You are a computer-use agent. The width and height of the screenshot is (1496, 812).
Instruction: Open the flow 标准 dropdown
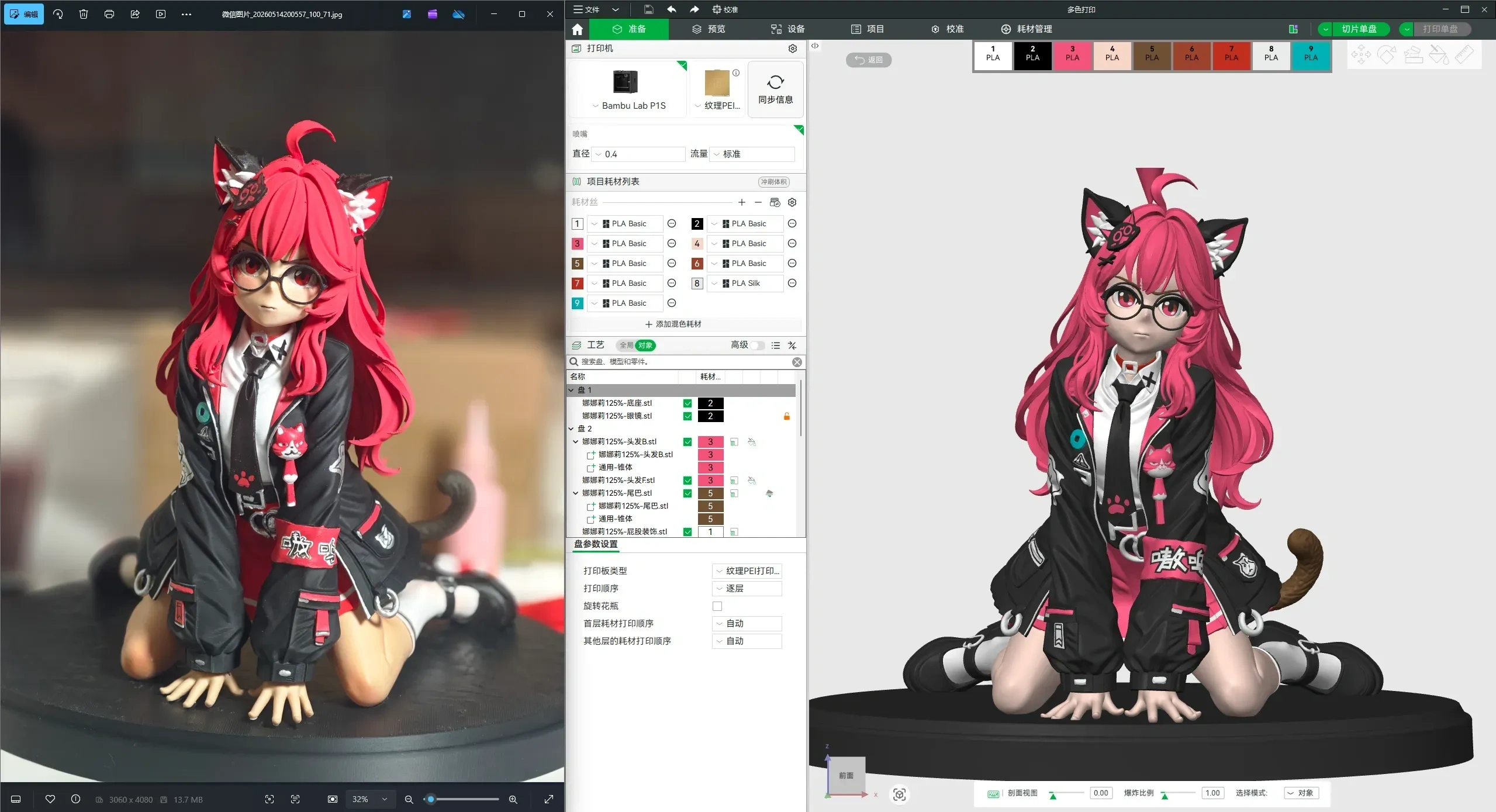pos(752,154)
